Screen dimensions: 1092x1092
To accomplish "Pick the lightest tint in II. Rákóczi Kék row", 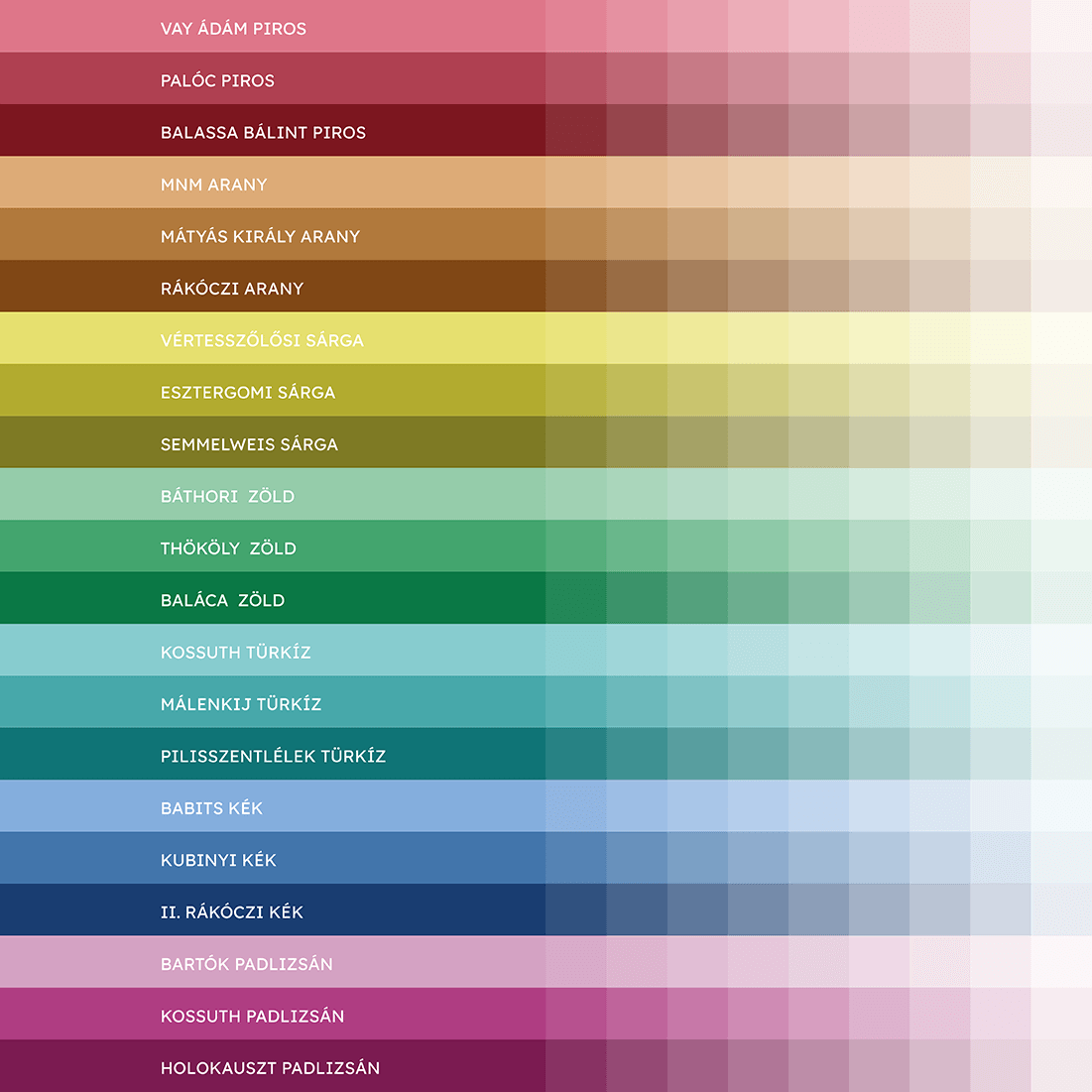I will tap(1061, 910).
